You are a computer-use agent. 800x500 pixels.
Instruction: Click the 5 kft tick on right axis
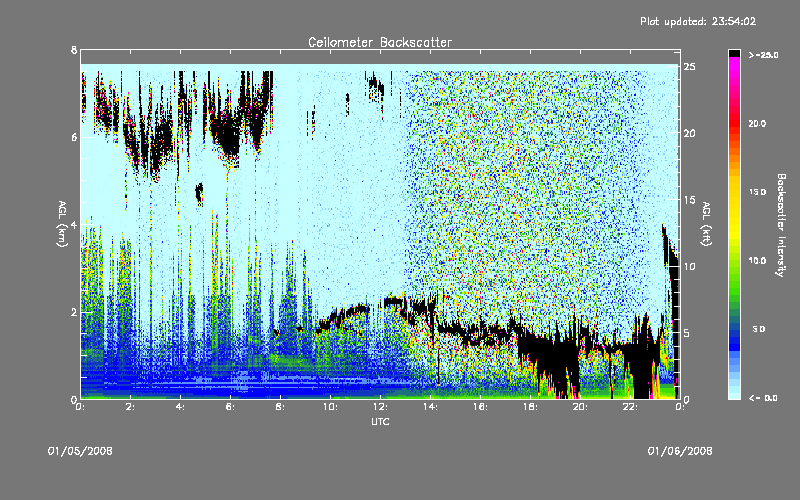[687, 333]
